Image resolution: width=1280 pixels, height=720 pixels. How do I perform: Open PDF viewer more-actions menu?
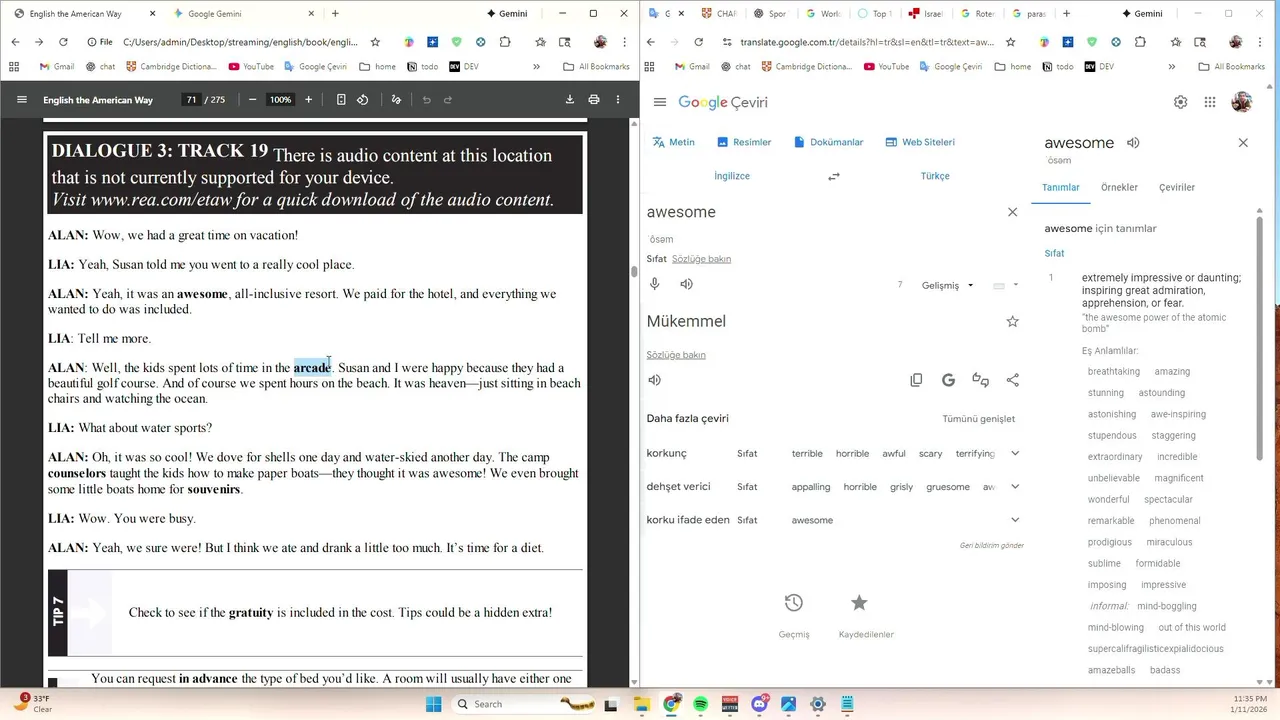tap(618, 100)
